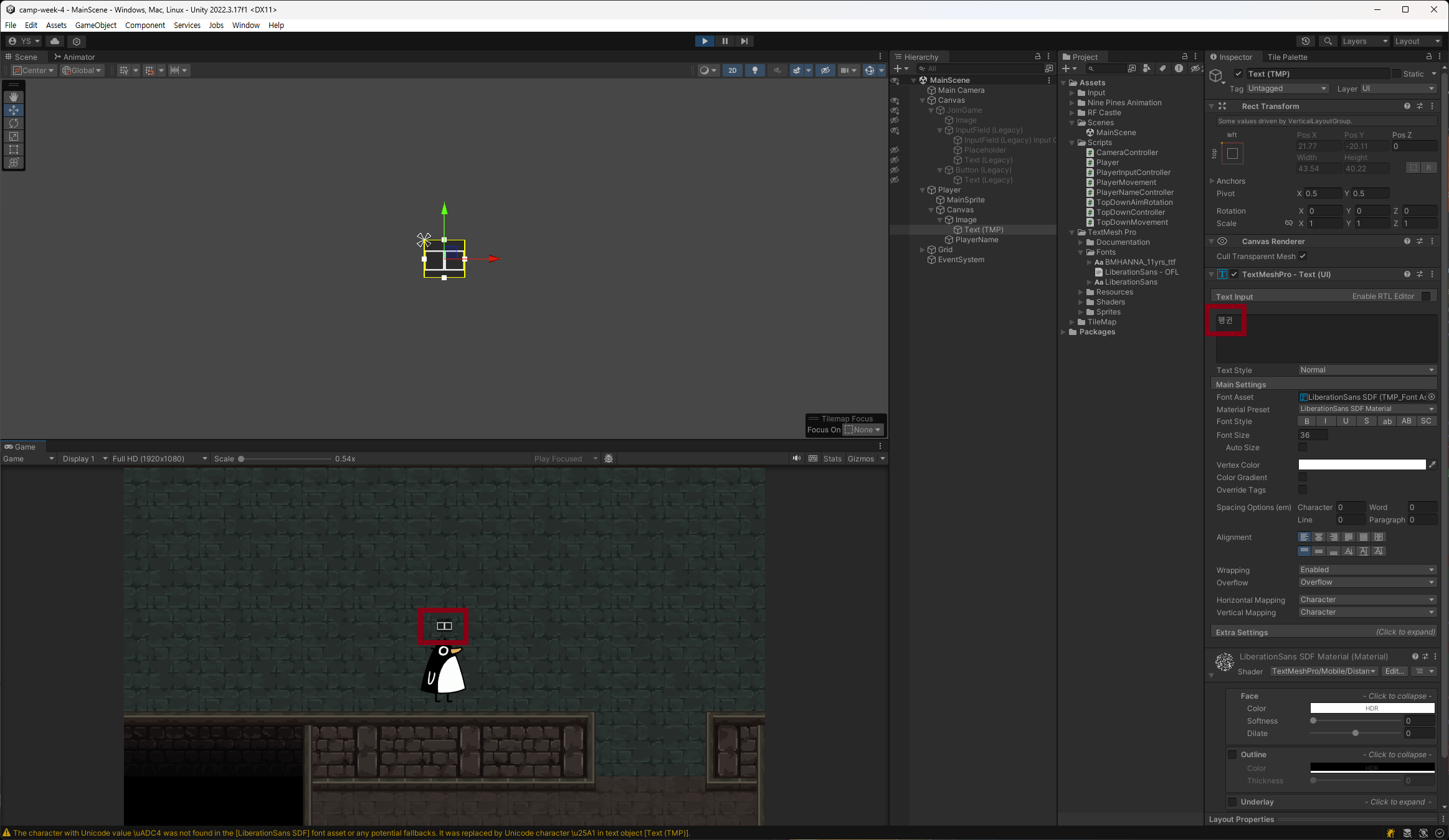Open the anchor presets box

1232,153
